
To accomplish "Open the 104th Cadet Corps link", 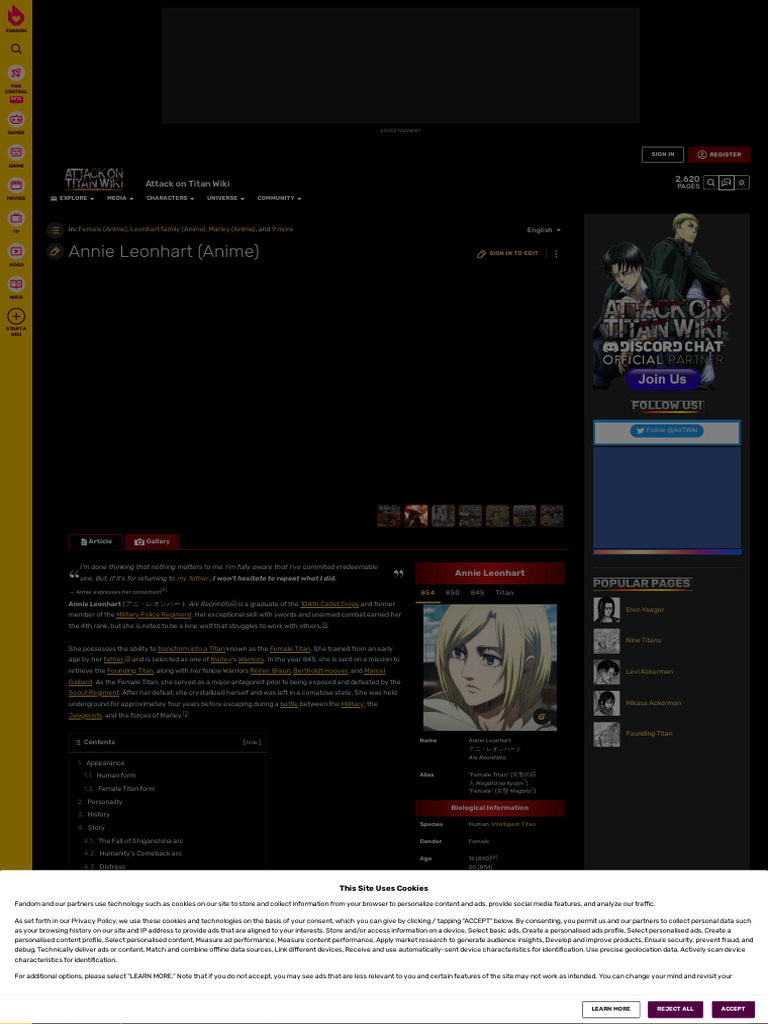I will click(x=329, y=604).
